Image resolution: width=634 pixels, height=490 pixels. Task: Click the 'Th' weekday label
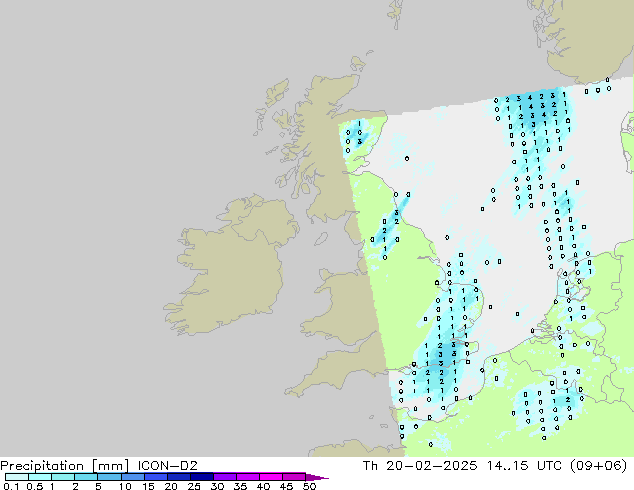pyautogui.click(x=370, y=466)
